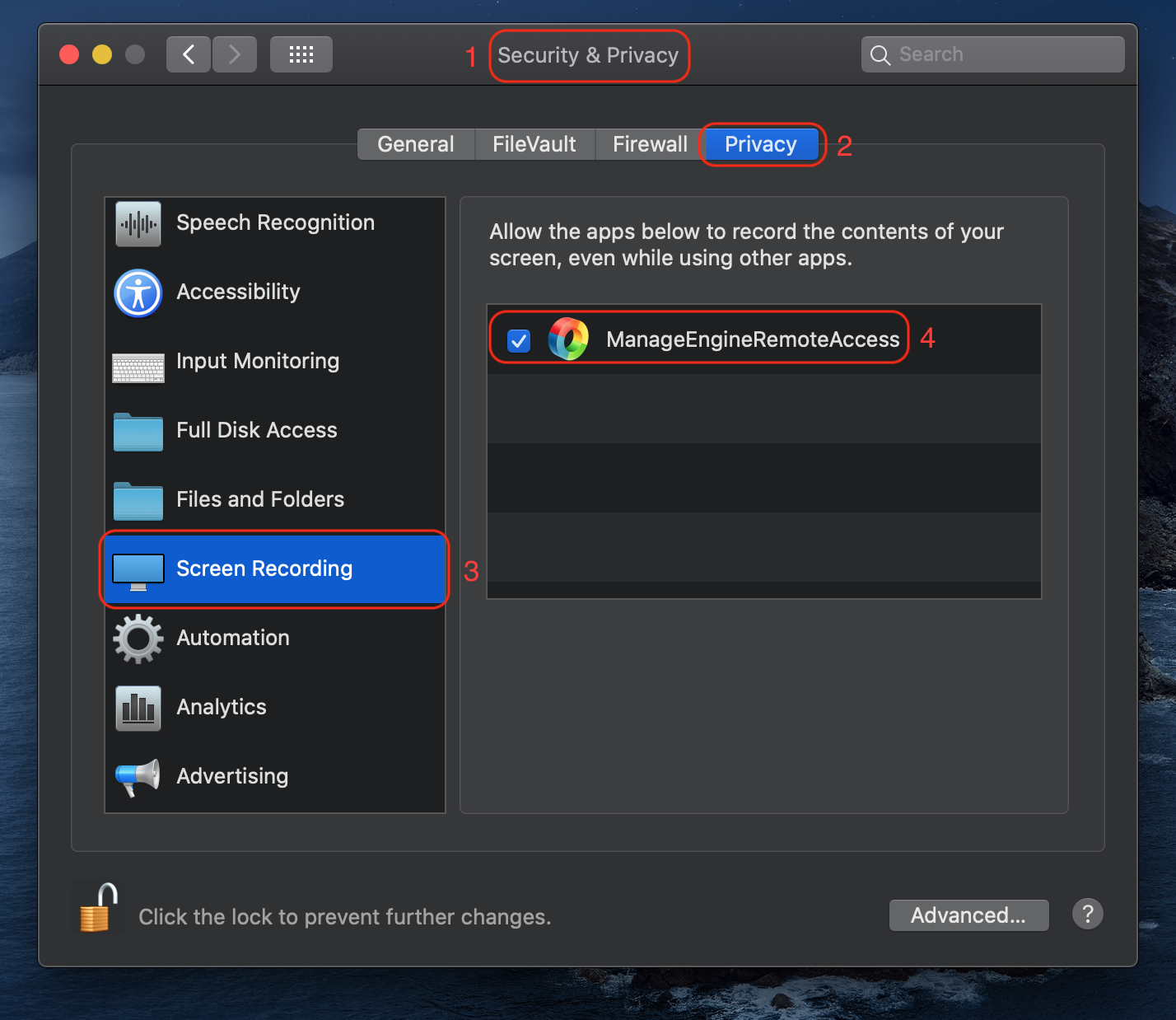Open the Firewall tab
The width and height of the screenshot is (1176, 1020).
650,144
